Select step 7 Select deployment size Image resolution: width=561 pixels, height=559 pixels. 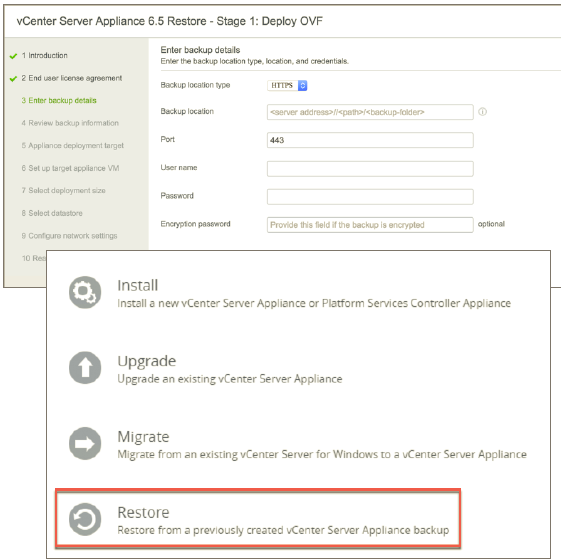[x=63, y=190]
